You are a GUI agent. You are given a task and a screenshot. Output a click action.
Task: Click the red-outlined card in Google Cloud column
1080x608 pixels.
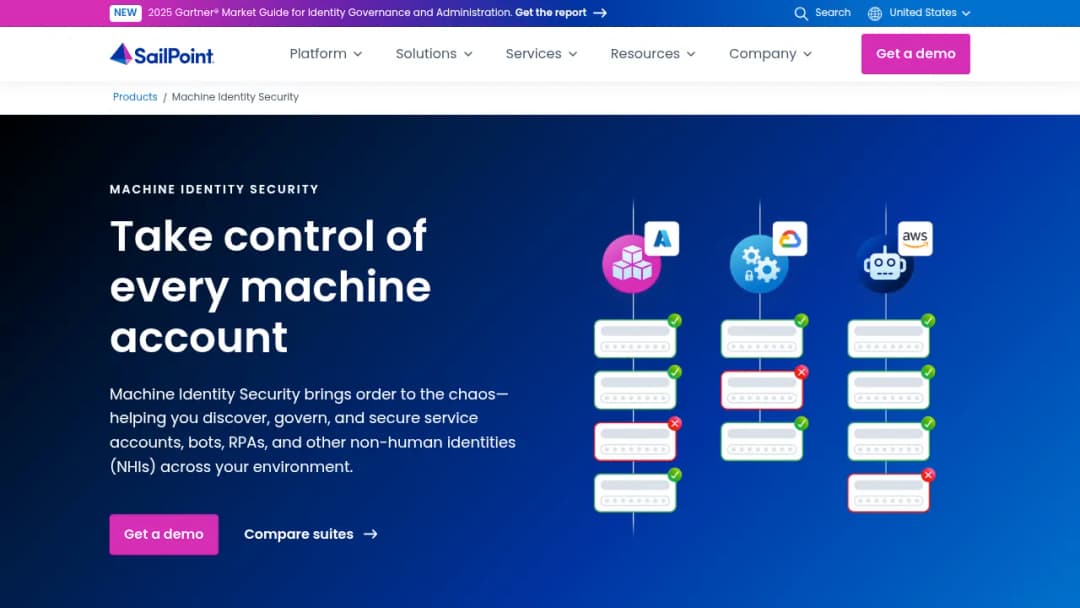762,390
